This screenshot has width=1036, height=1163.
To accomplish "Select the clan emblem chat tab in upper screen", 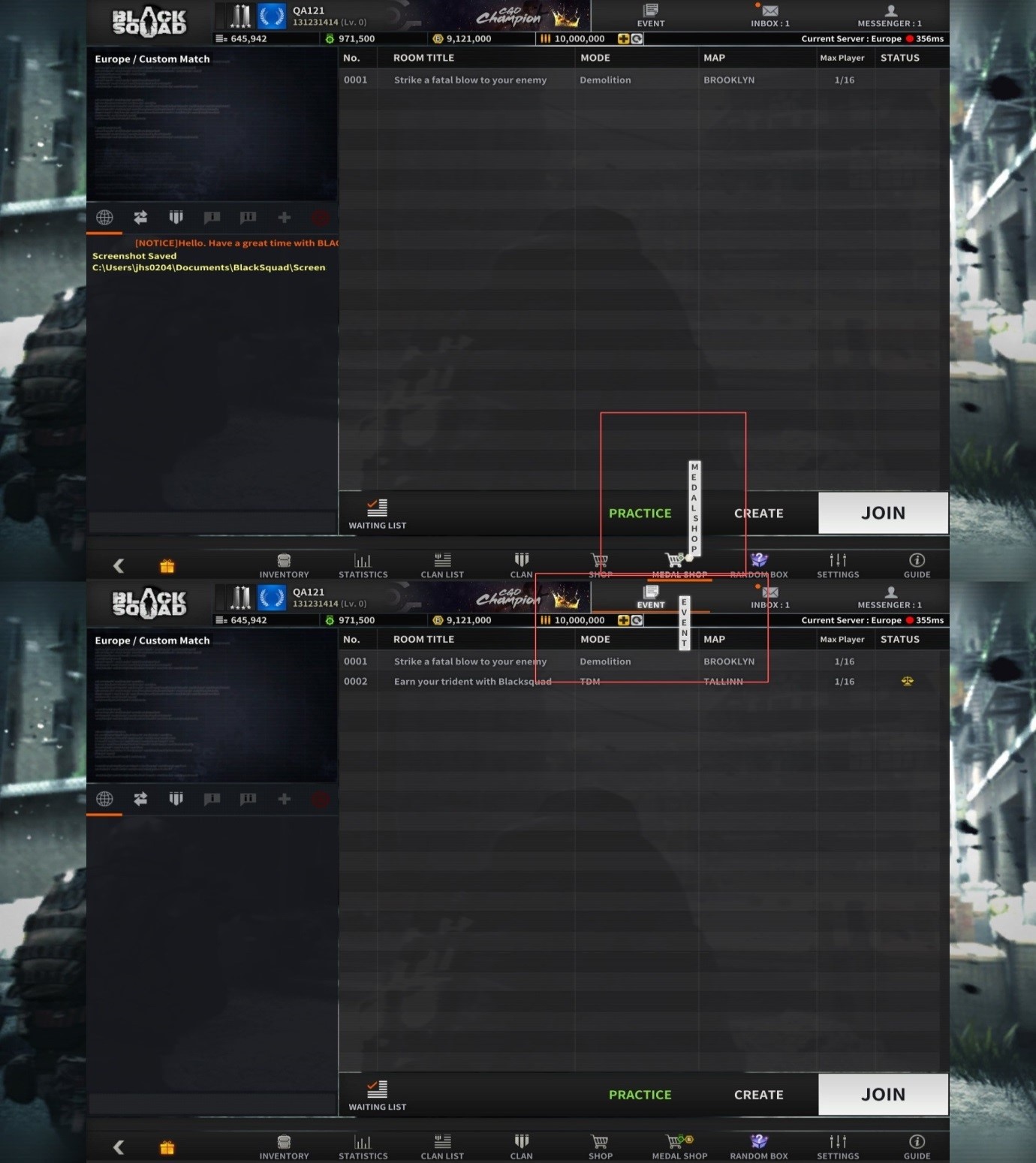I will [x=176, y=218].
